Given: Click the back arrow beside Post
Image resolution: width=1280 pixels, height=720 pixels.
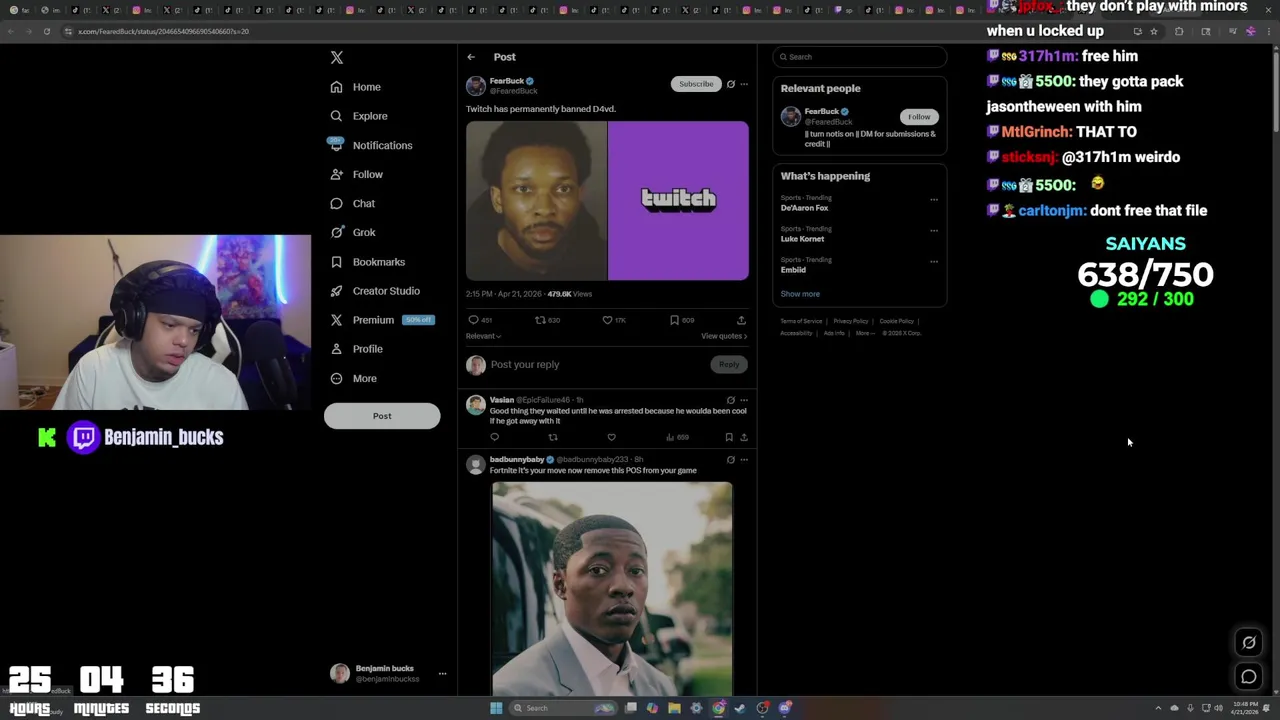Looking at the screenshot, I should [471, 57].
